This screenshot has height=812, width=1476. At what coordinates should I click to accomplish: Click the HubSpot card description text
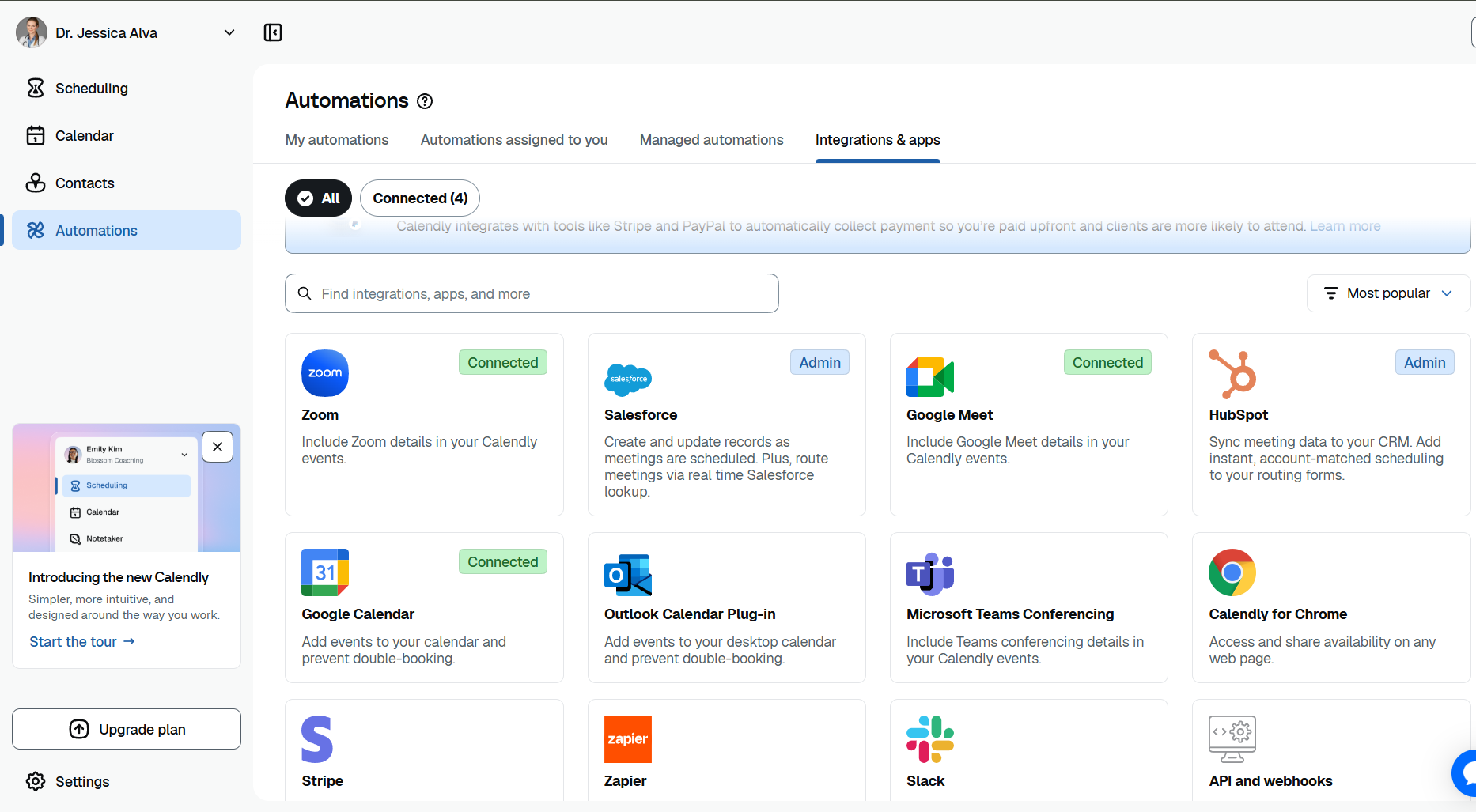pyautogui.click(x=1327, y=459)
